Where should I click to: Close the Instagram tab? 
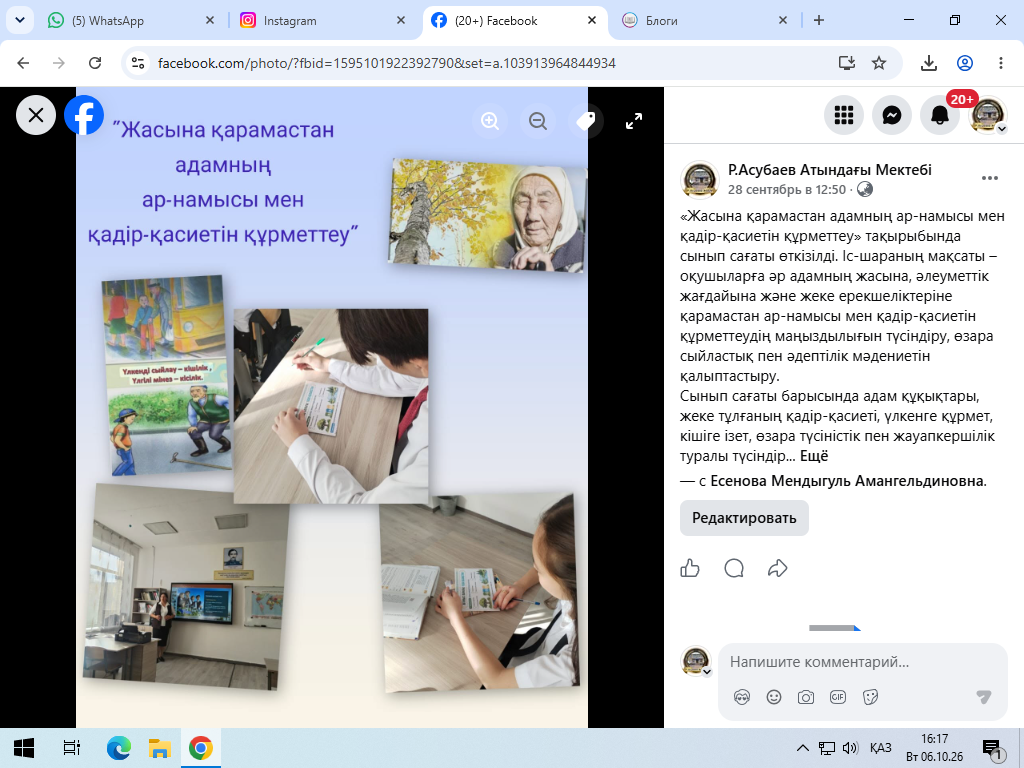coord(401,21)
